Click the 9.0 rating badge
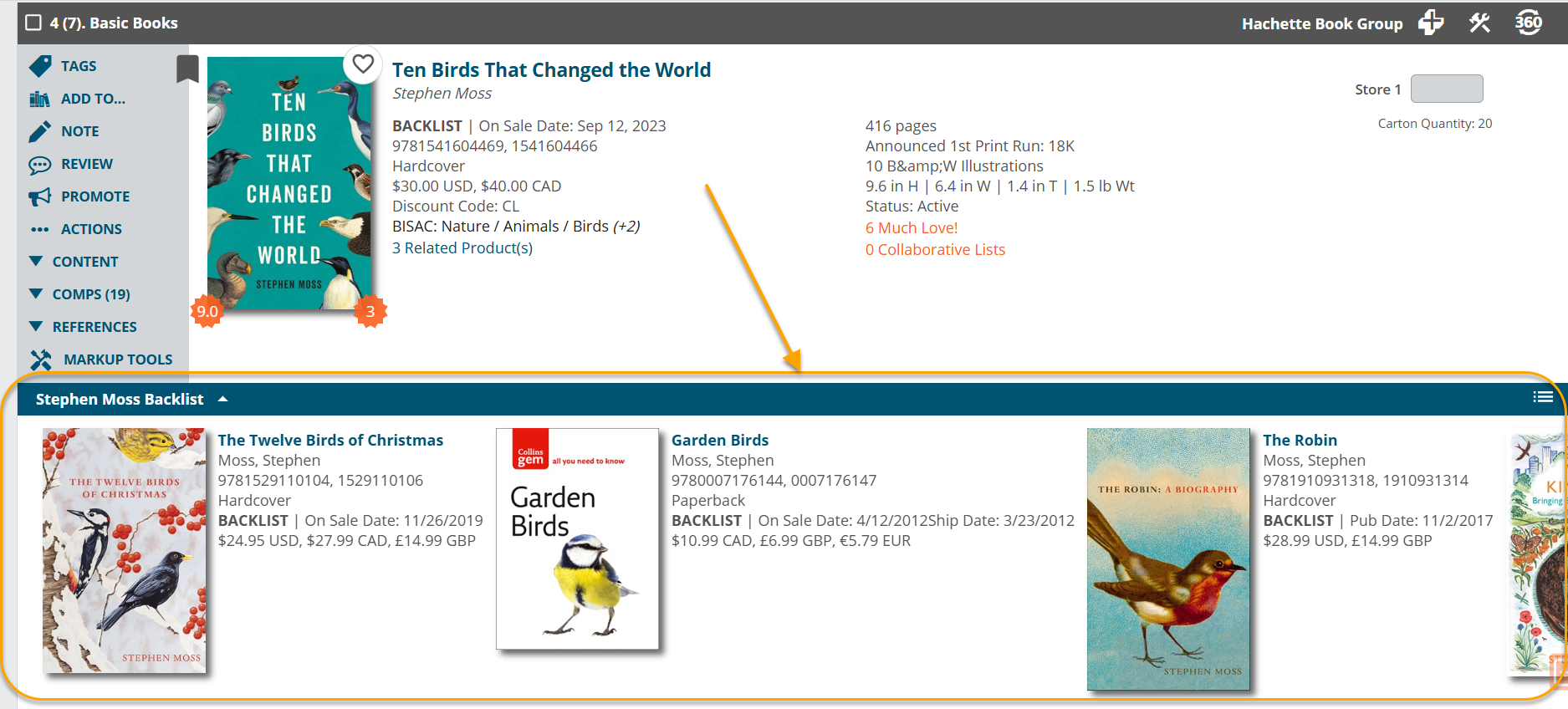Viewport: 1568px width, 709px height. pos(207,312)
